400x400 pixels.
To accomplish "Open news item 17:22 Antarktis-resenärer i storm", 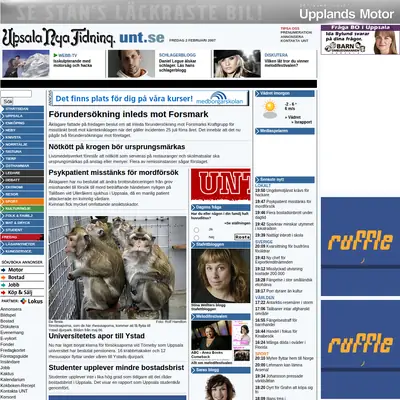I will pyautogui.click(x=284, y=302).
